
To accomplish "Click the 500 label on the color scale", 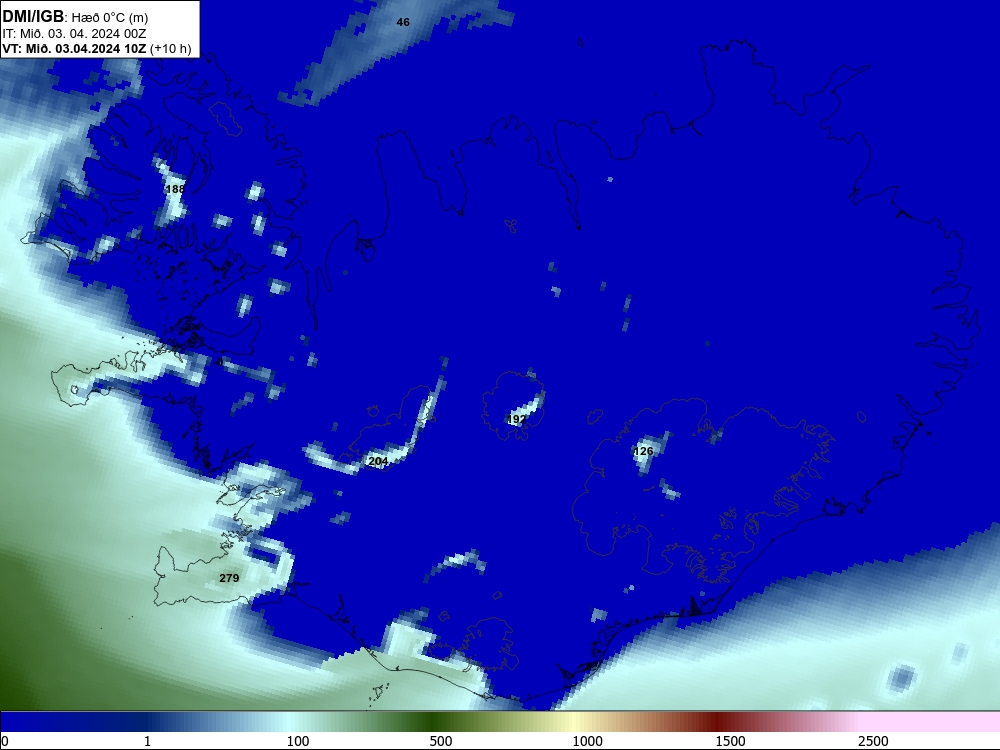I will point(441,741).
